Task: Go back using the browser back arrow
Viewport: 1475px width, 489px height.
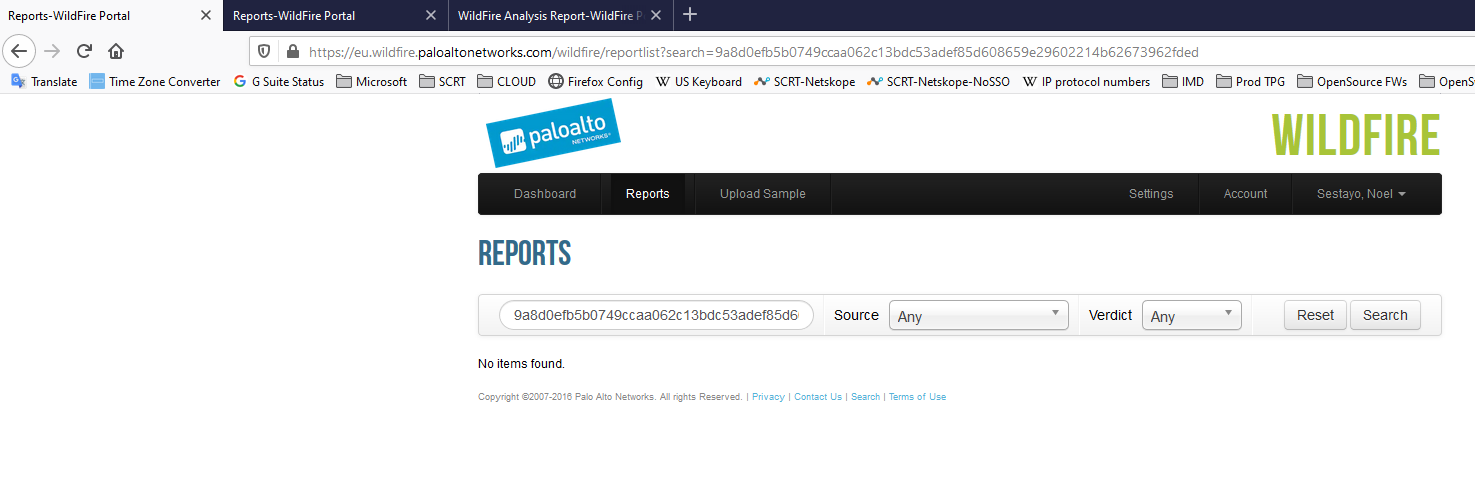Action: coord(19,51)
